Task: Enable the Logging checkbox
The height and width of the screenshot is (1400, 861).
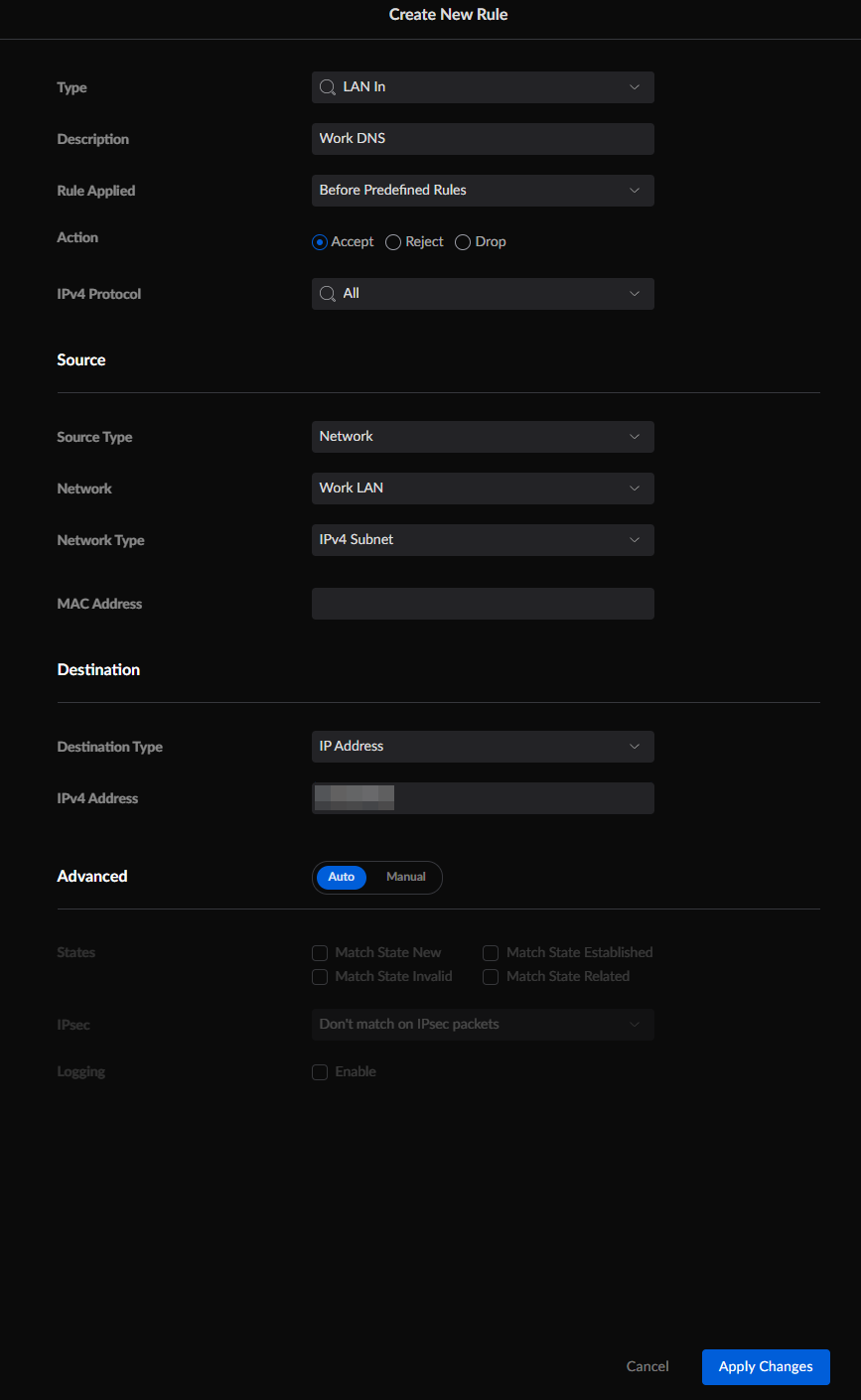Action: coord(320,1072)
